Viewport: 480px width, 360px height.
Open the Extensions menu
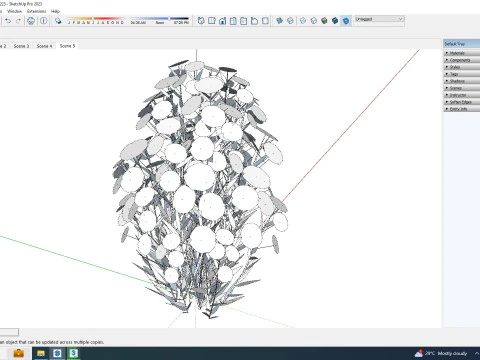[36, 11]
